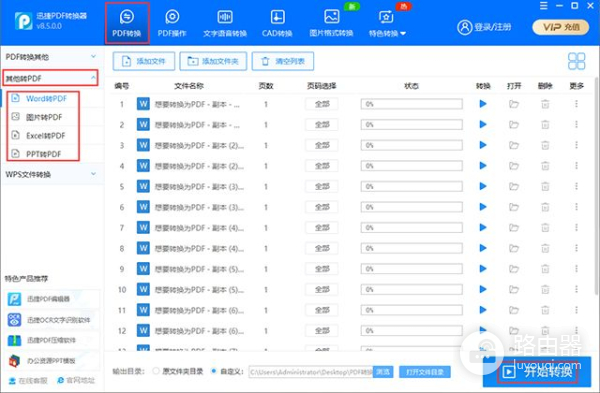Switch to grid thumbnail view icon
Image resolution: width=600 pixels, height=393 pixels.
[576, 61]
